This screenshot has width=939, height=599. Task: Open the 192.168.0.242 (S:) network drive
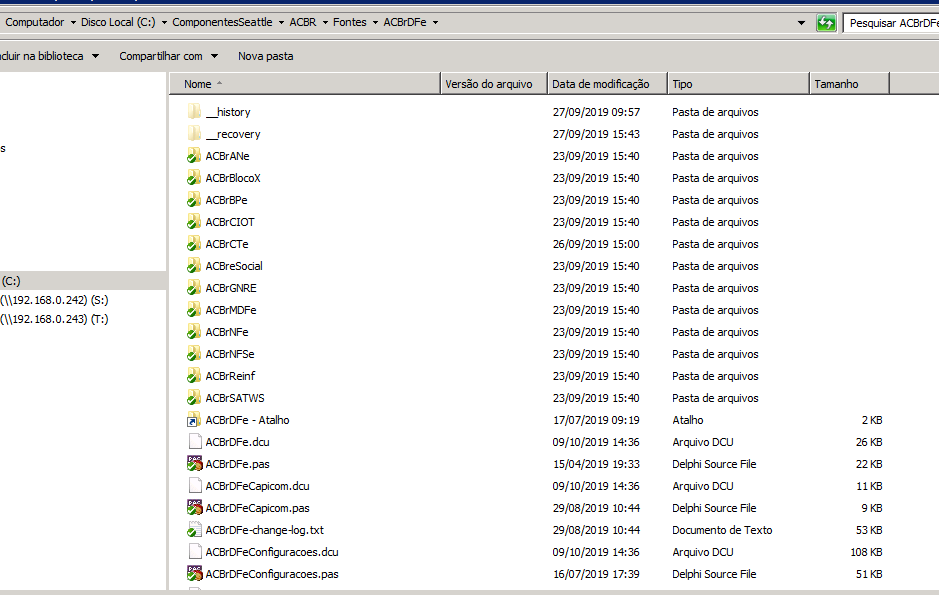click(x=54, y=300)
